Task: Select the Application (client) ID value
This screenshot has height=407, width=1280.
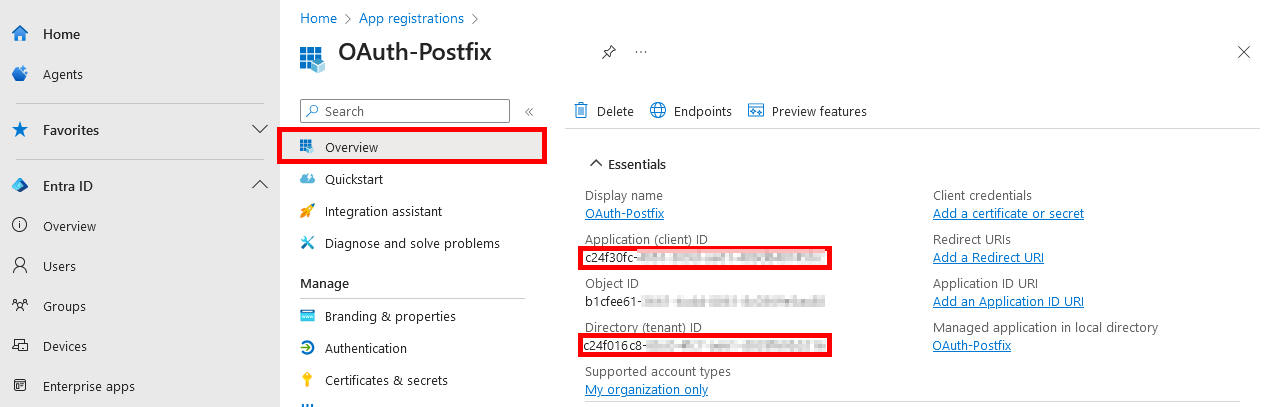Action: pyautogui.click(x=705, y=258)
